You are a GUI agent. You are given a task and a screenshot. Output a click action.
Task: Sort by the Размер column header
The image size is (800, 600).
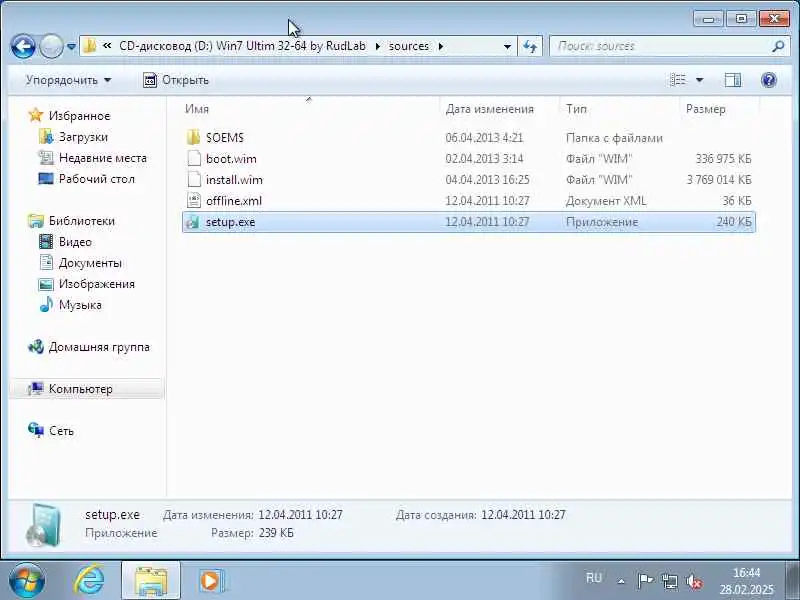[706, 109]
